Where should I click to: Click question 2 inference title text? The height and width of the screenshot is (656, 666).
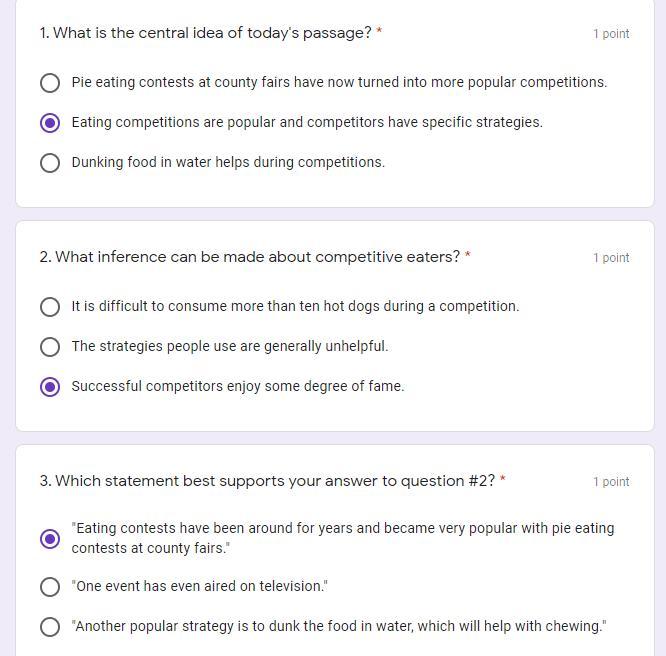click(x=249, y=257)
